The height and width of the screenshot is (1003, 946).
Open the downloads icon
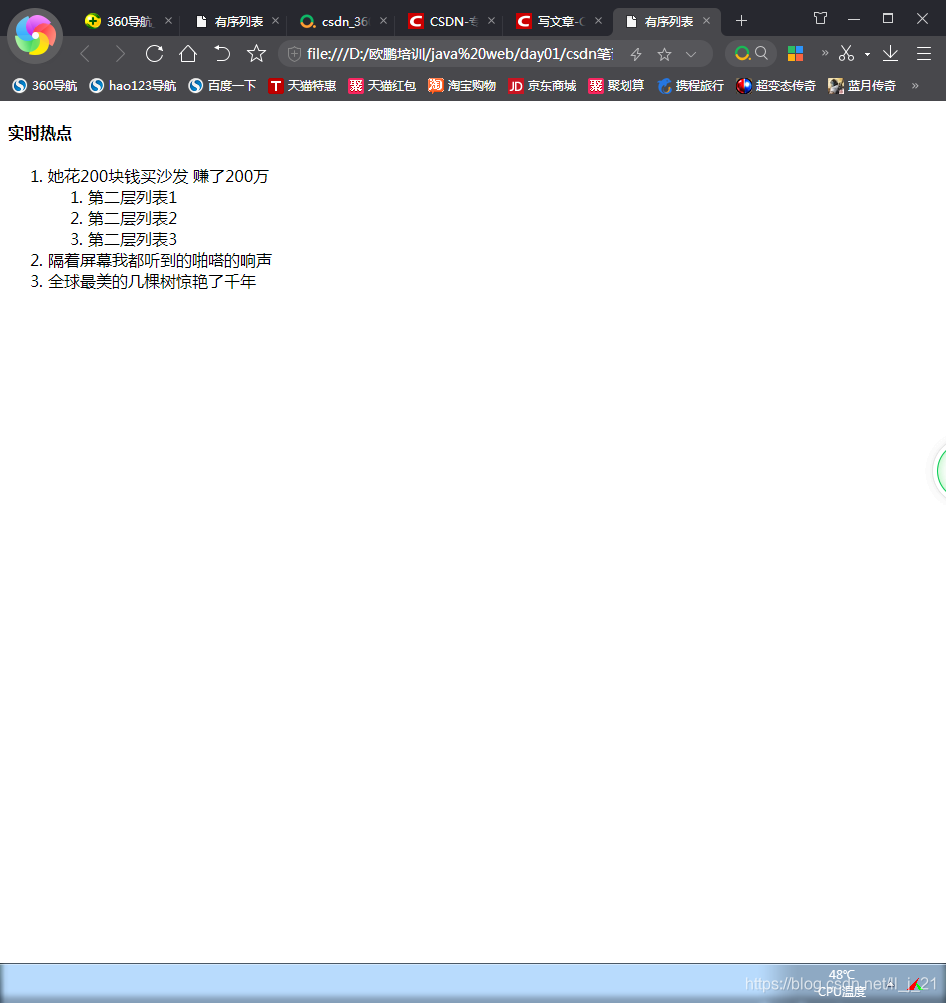[x=890, y=54]
